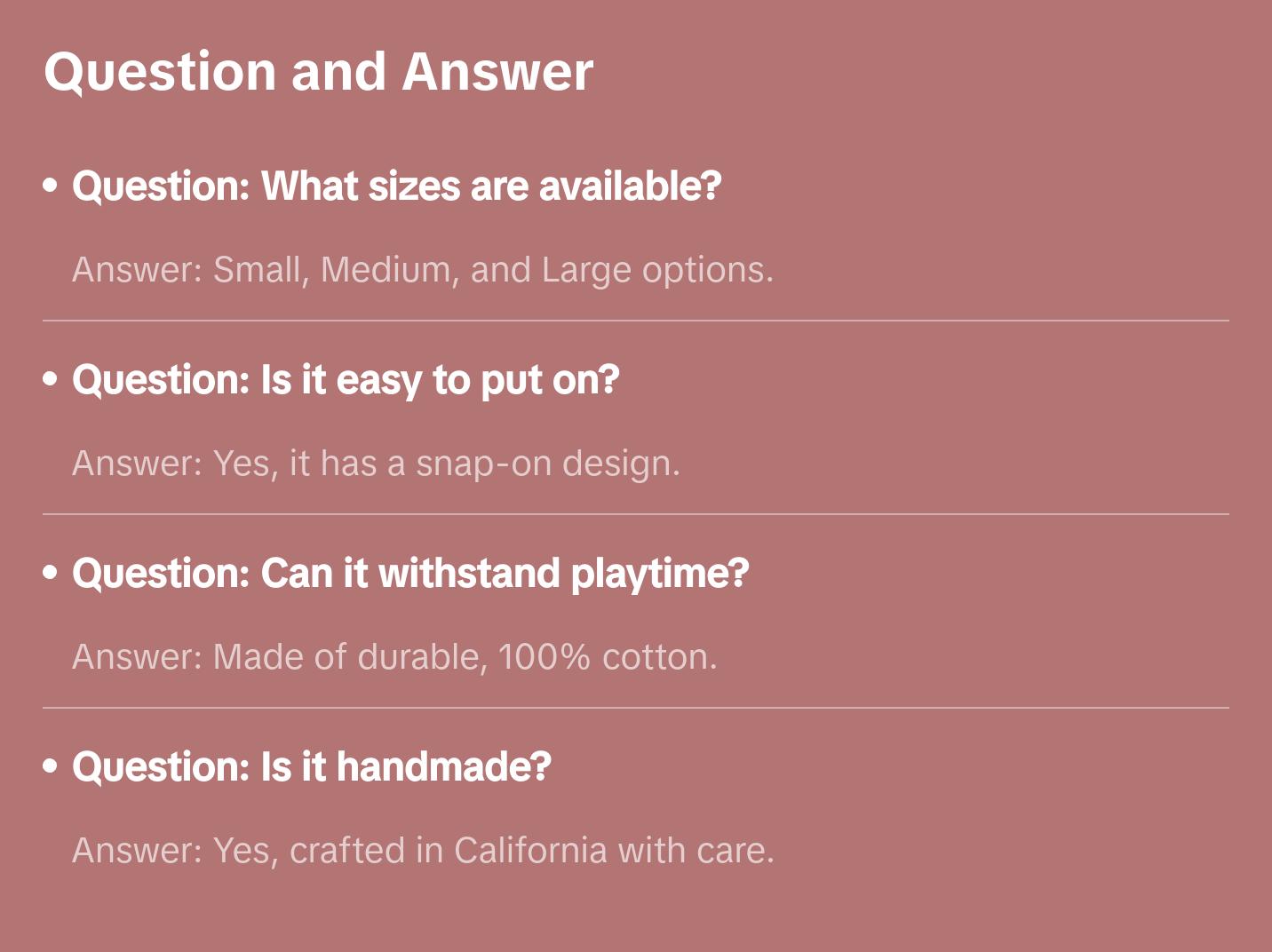The height and width of the screenshot is (952, 1272).
Task: Click bullet before 'Is it handmade?'
Action: (51, 767)
